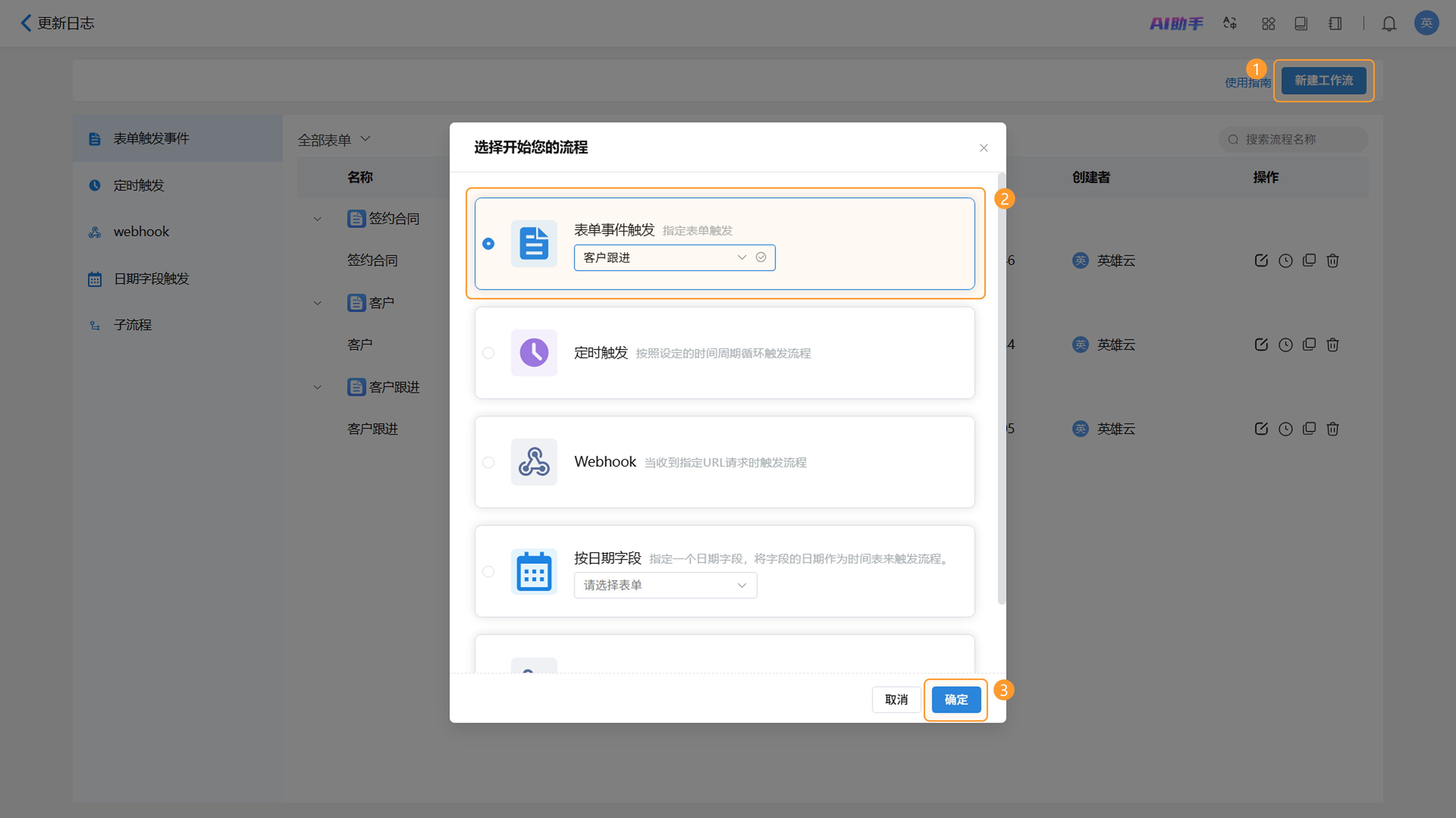Viewport: 1456px width, 818px height.
Task: Edit the 客户 workflow
Action: (1261, 345)
